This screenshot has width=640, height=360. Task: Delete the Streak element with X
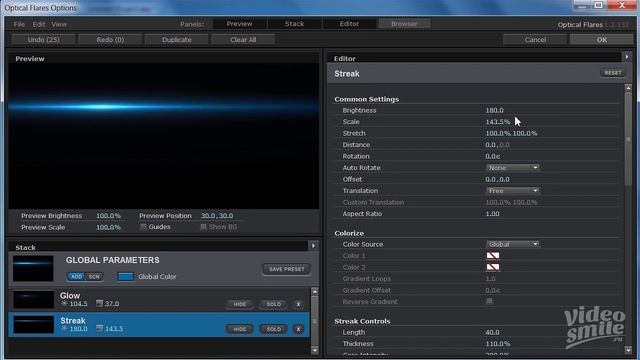coord(298,329)
